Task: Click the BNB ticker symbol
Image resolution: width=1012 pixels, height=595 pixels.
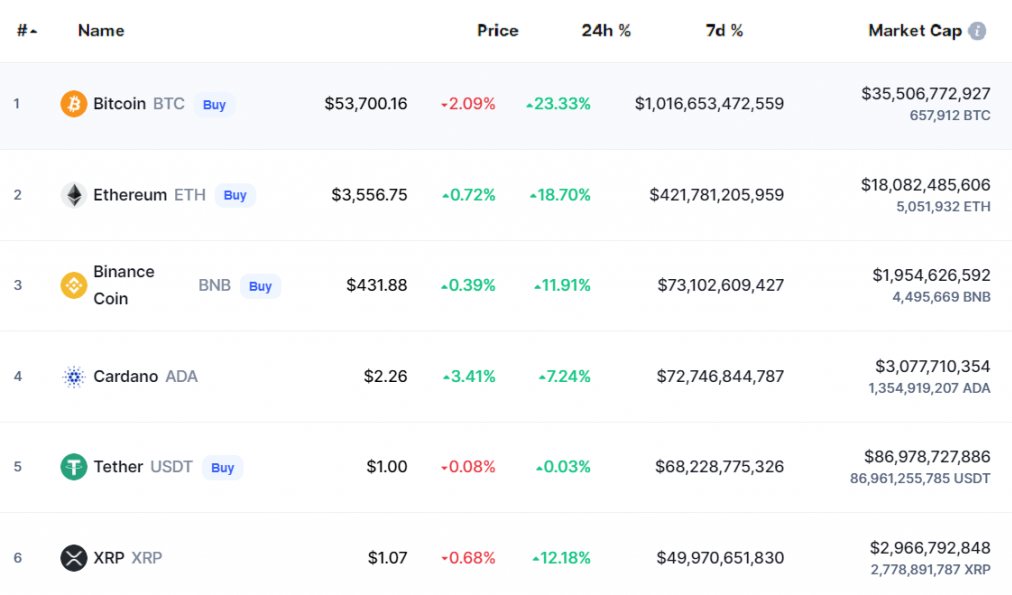Action: (214, 285)
